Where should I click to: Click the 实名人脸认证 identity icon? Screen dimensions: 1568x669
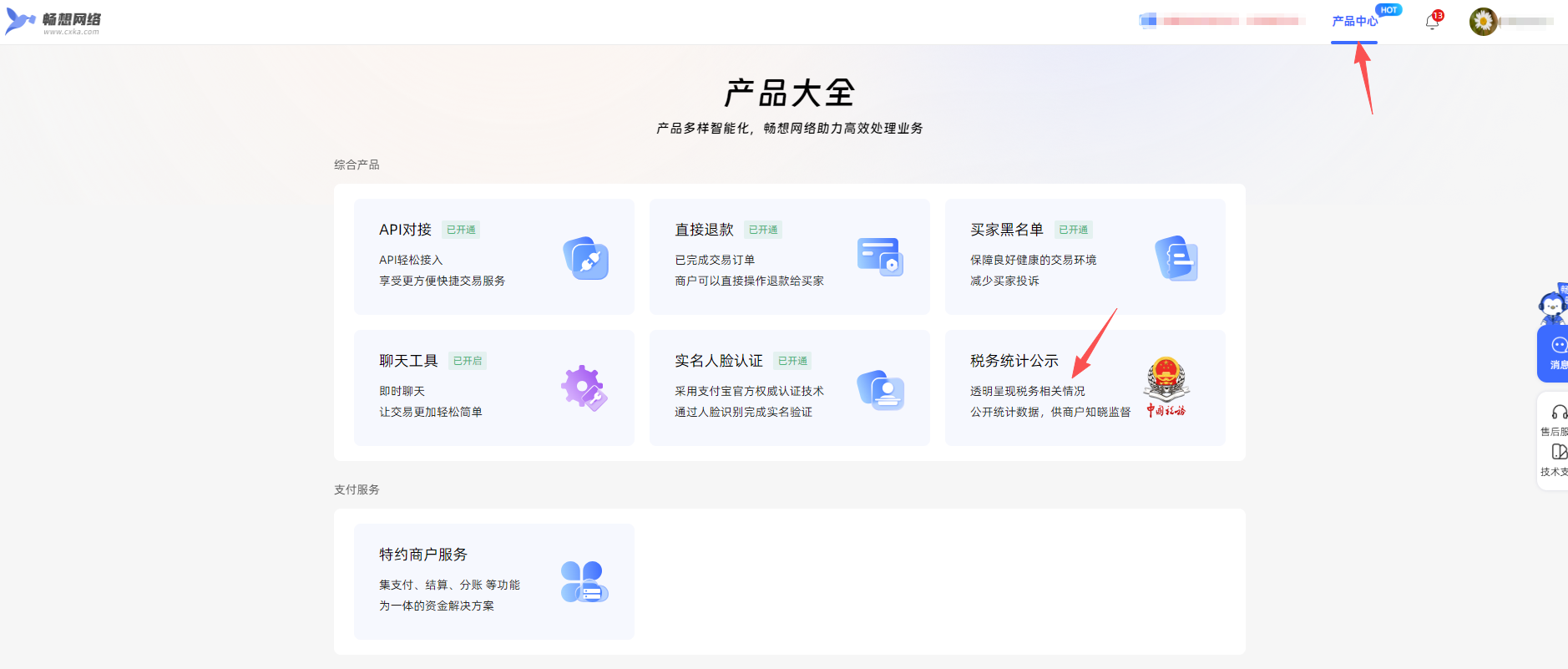[880, 389]
